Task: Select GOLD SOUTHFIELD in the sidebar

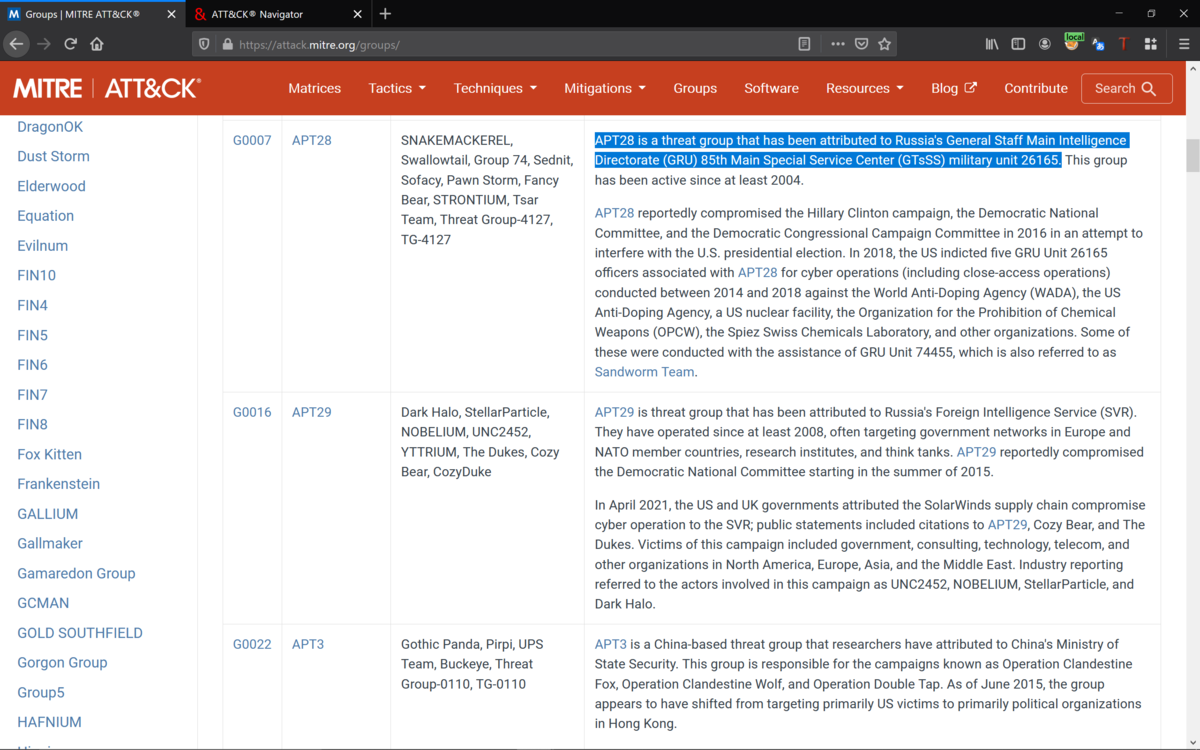Action: [x=80, y=633]
